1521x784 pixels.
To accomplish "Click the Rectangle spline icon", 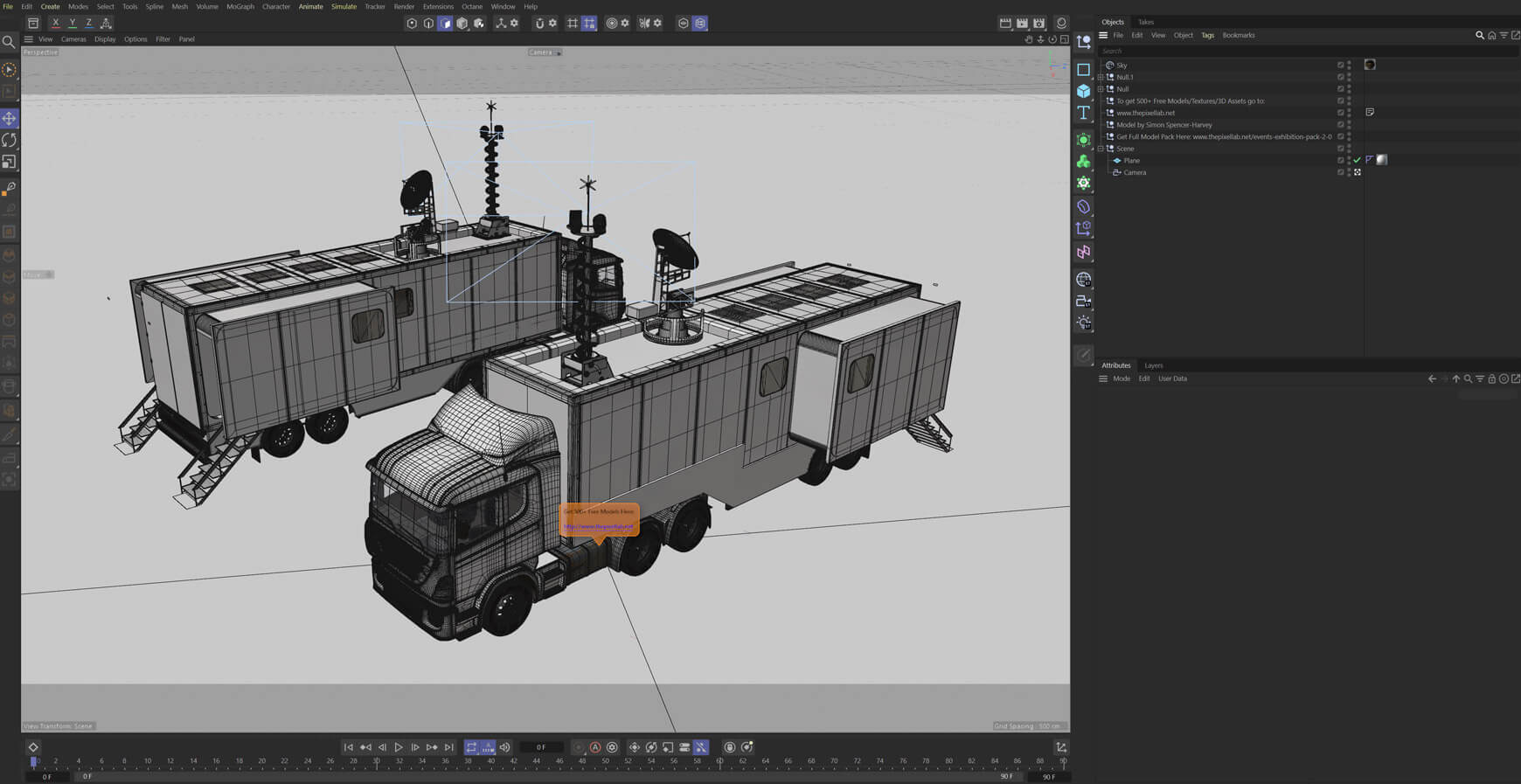I will point(1084,69).
